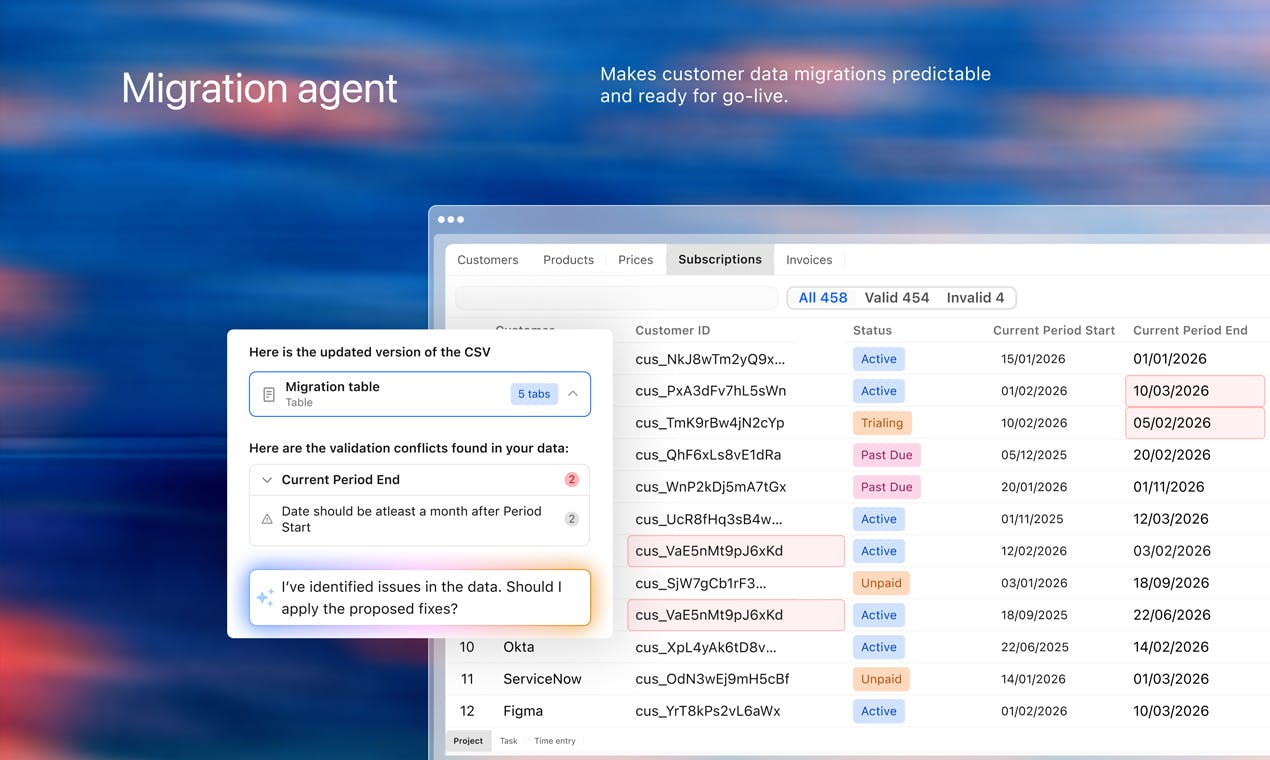Filter by All 458 records

pyautogui.click(x=823, y=298)
